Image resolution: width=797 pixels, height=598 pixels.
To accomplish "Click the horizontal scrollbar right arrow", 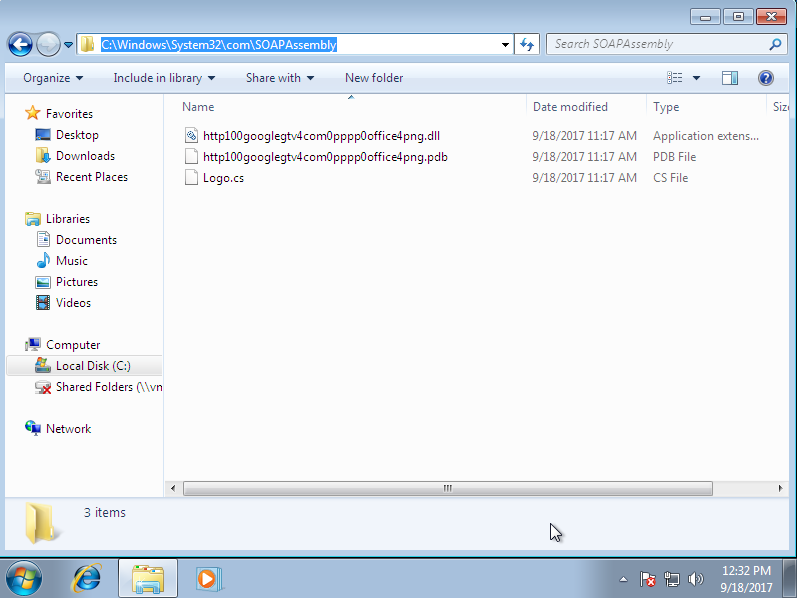I will (780, 488).
